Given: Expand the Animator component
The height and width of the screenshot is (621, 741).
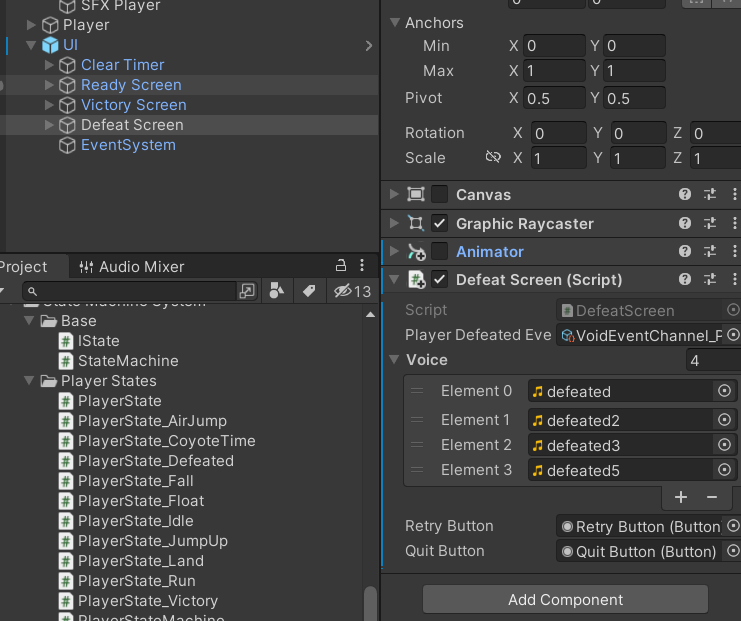Looking at the screenshot, I should tap(394, 251).
